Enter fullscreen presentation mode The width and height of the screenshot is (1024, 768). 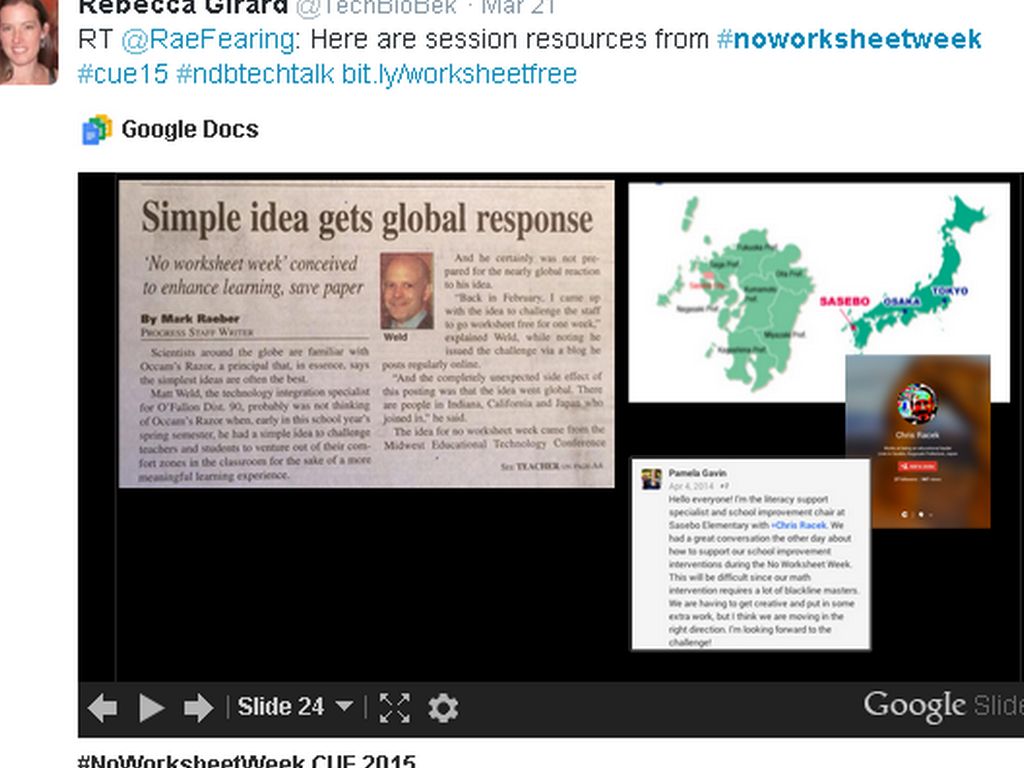[x=394, y=708]
